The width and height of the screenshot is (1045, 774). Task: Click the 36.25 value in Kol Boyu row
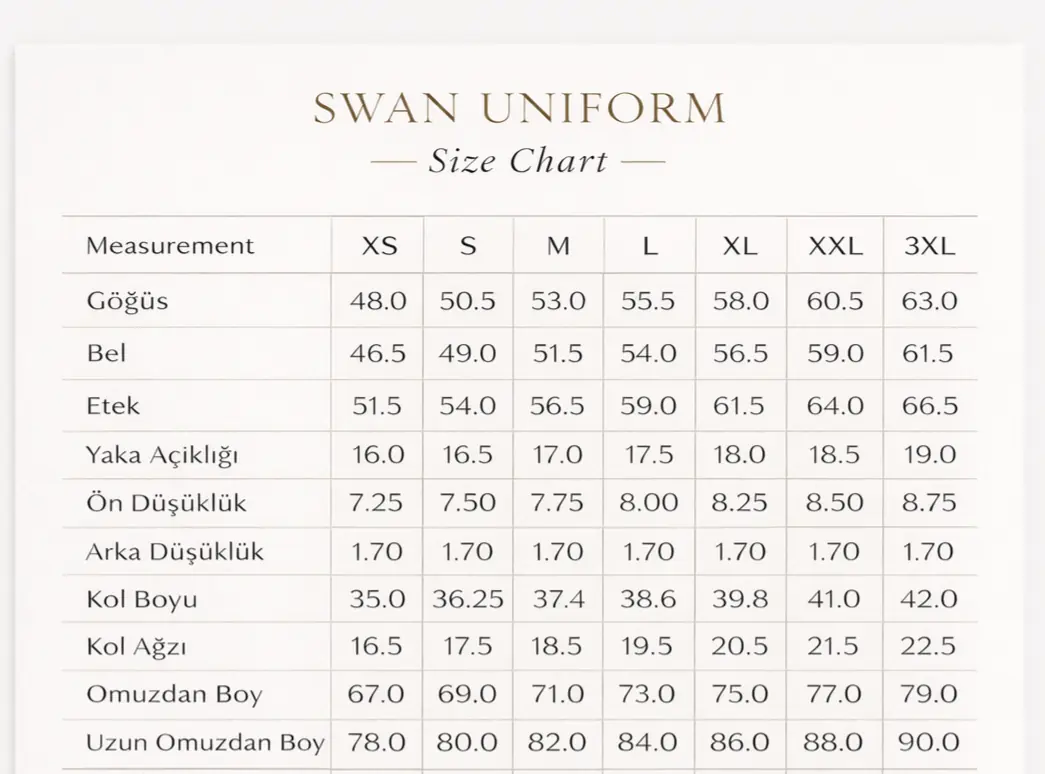[x=468, y=600]
